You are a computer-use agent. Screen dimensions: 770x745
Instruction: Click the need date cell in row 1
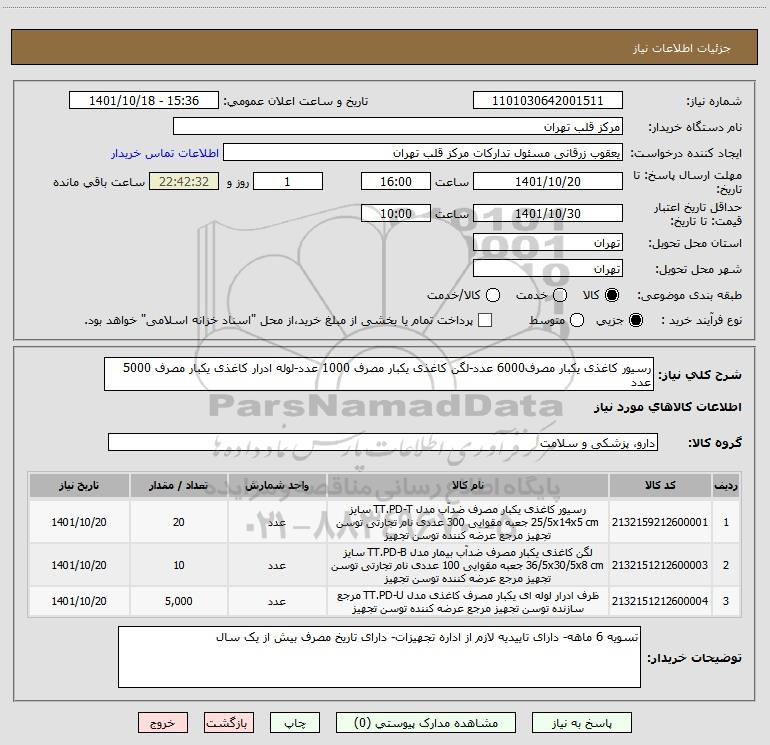[x=79, y=522]
